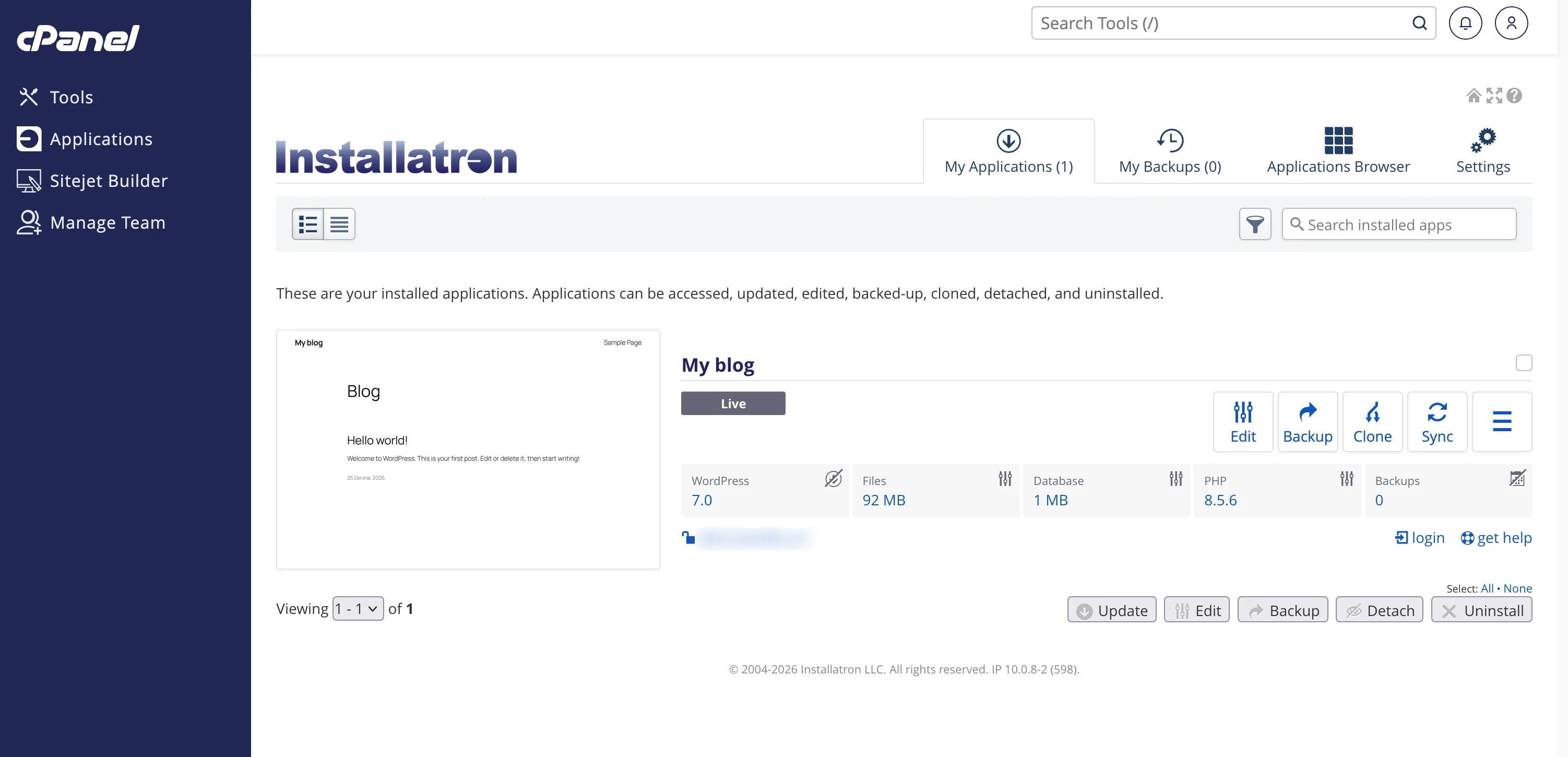Viewport: 1568px width, 757px height.
Task: Click Select All link
Action: [x=1487, y=588]
